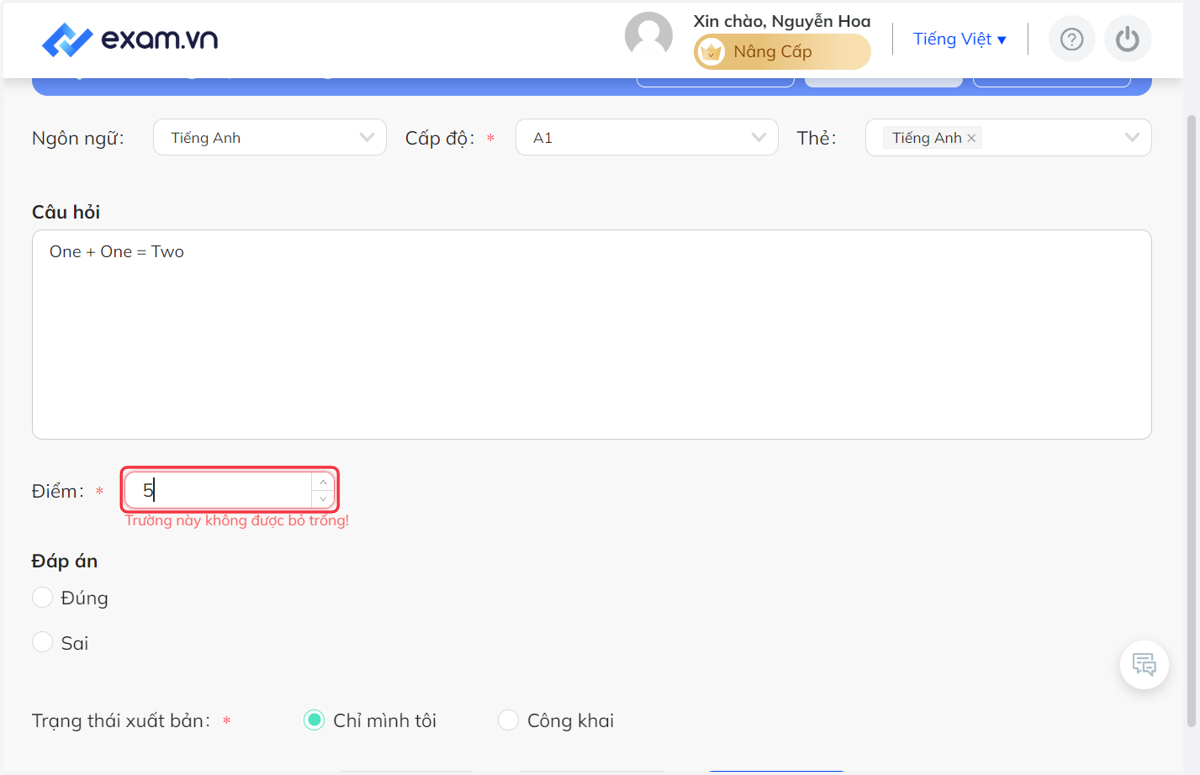Click the Trạng thái xuất bản label
The width and height of the screenshot is (1200, 775).
point(121,721)
